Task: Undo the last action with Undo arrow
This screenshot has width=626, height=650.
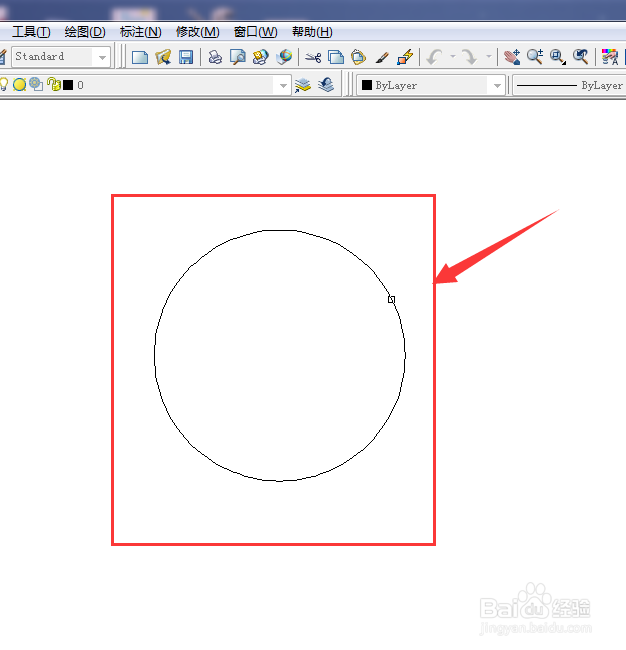Action: pos(434,57)
